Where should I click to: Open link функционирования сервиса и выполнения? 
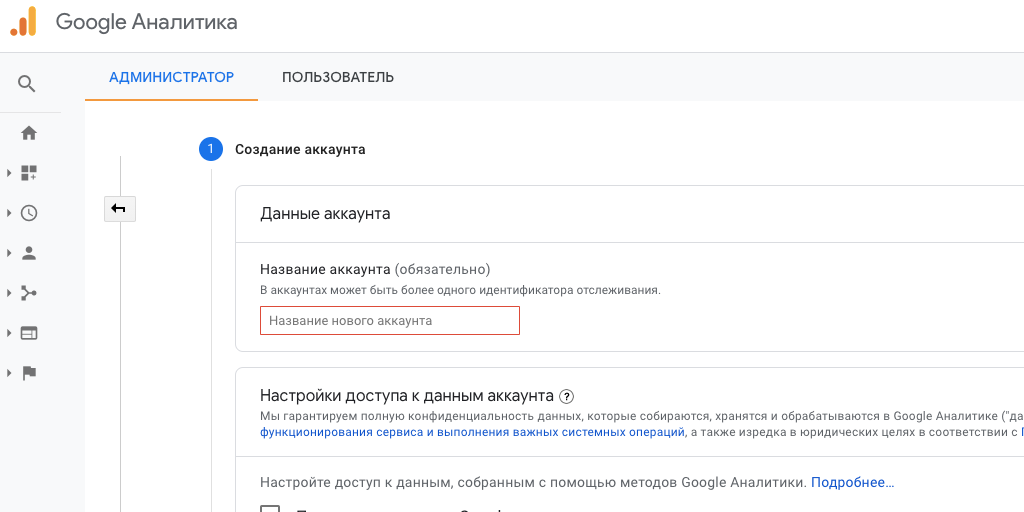pyautogui.click(x=472, y=432)
